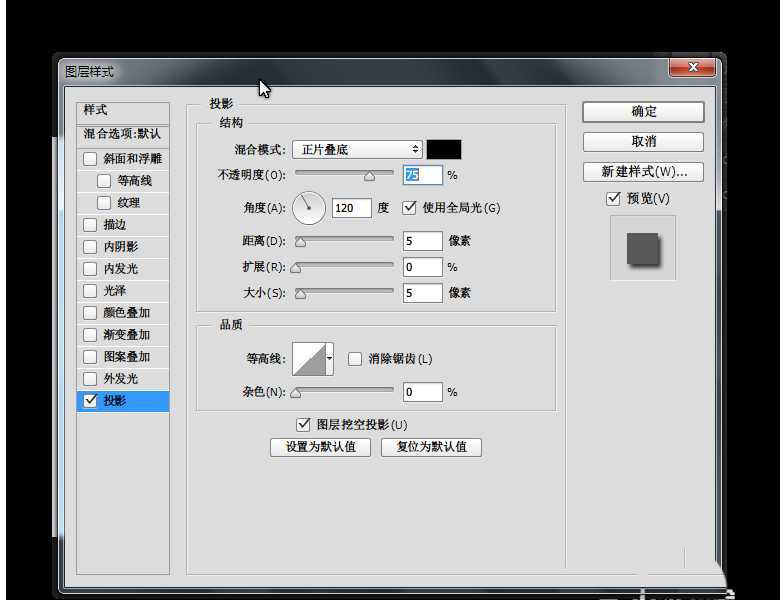Screen dimensions: 780x600
Task: Click the angle dial control
Action: pyautogui.click(x=309, y=208)
